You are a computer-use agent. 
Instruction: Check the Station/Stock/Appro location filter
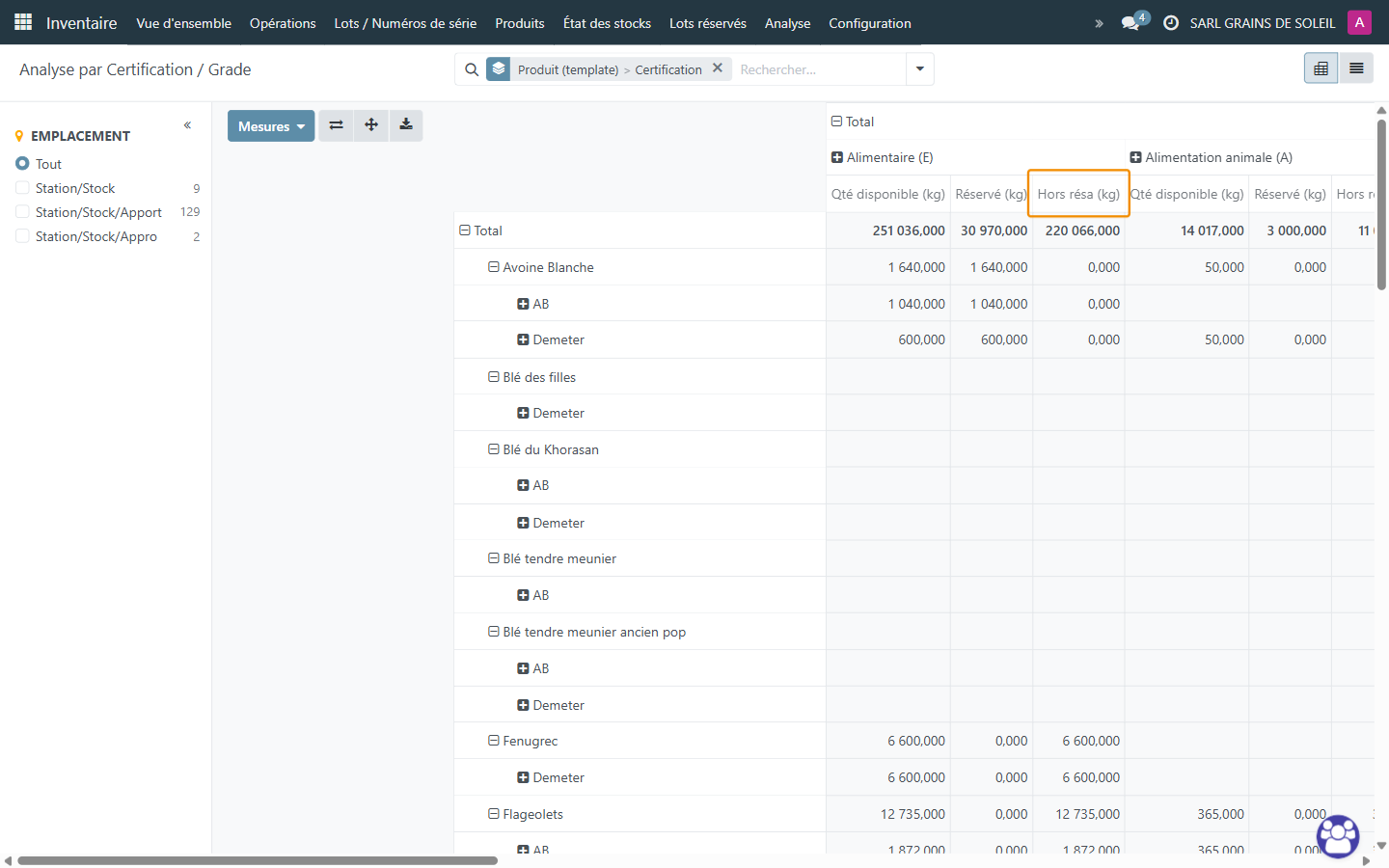coord(22,236)
